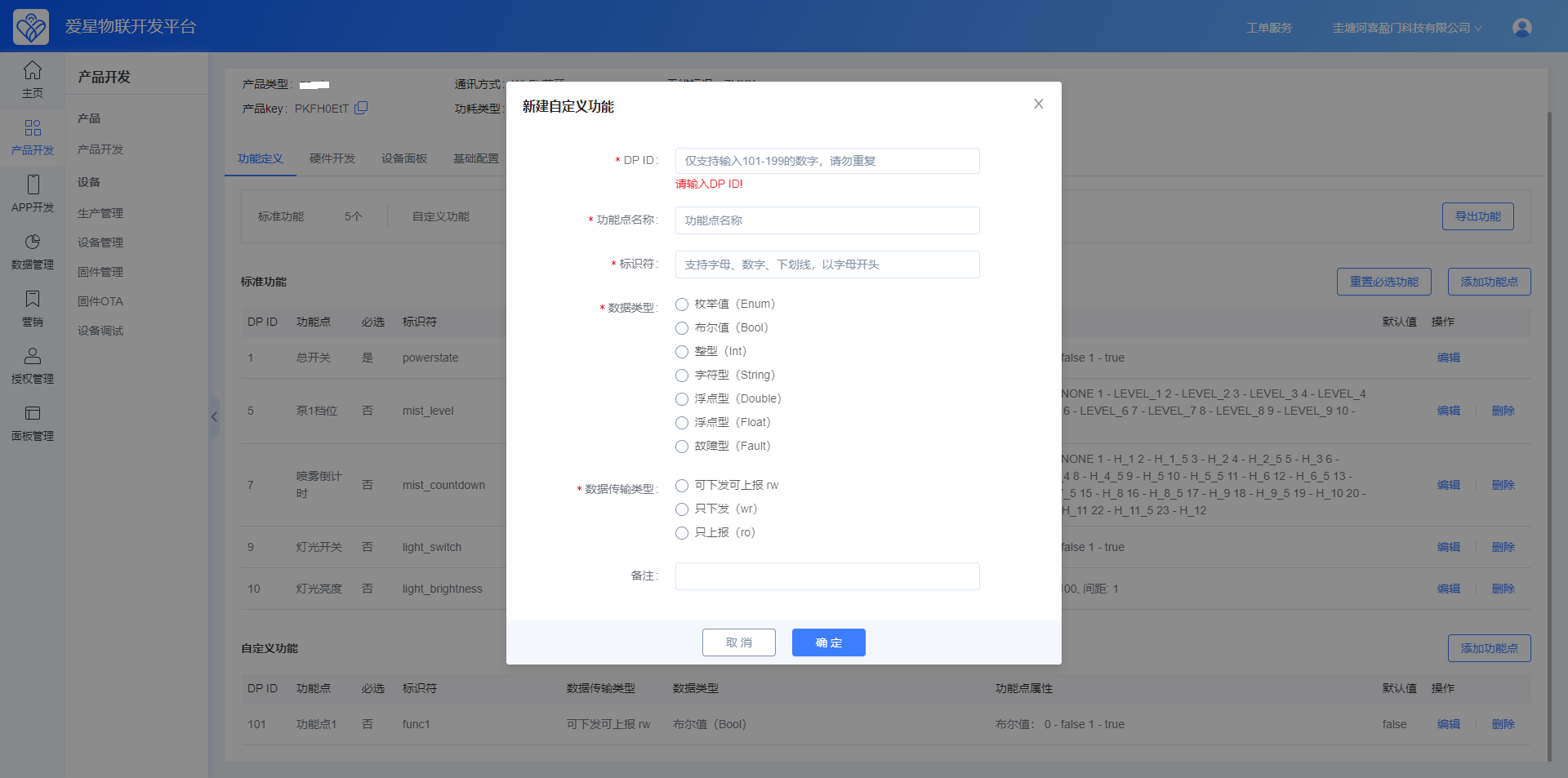Focus the 备注 input field

[827, 576]
